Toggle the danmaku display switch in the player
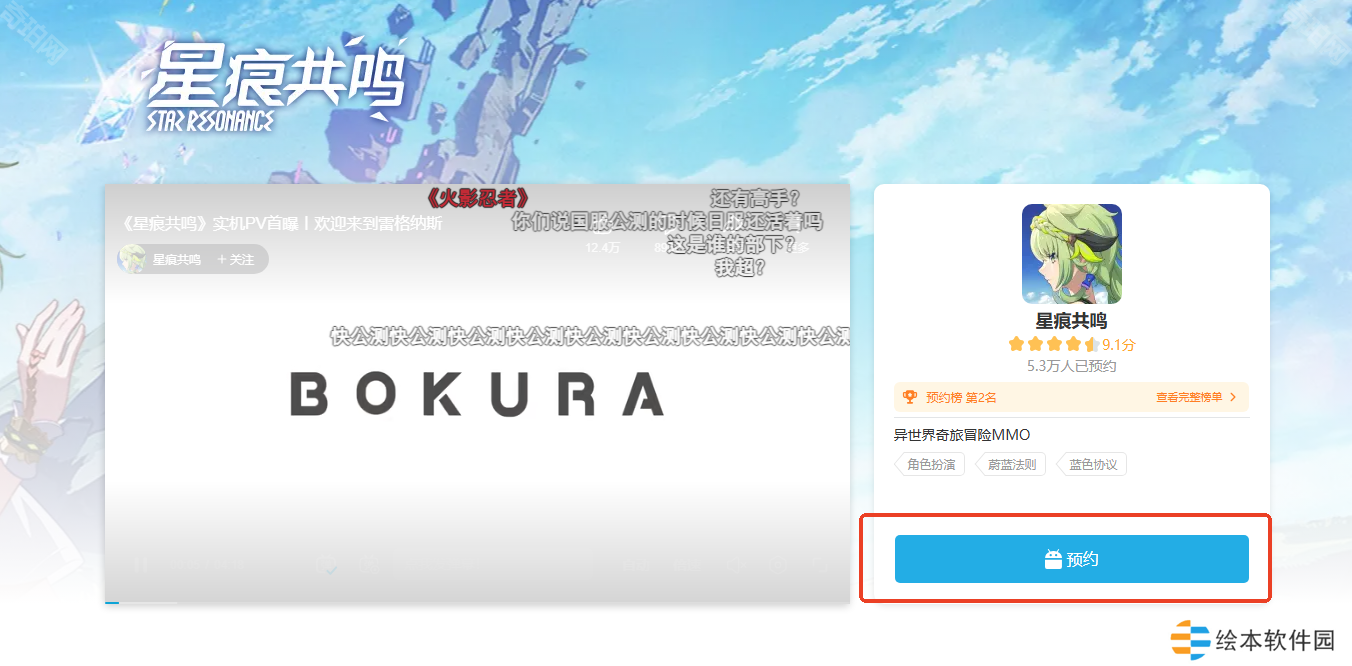Screen dimensions: 1352x666 [327, 565]
